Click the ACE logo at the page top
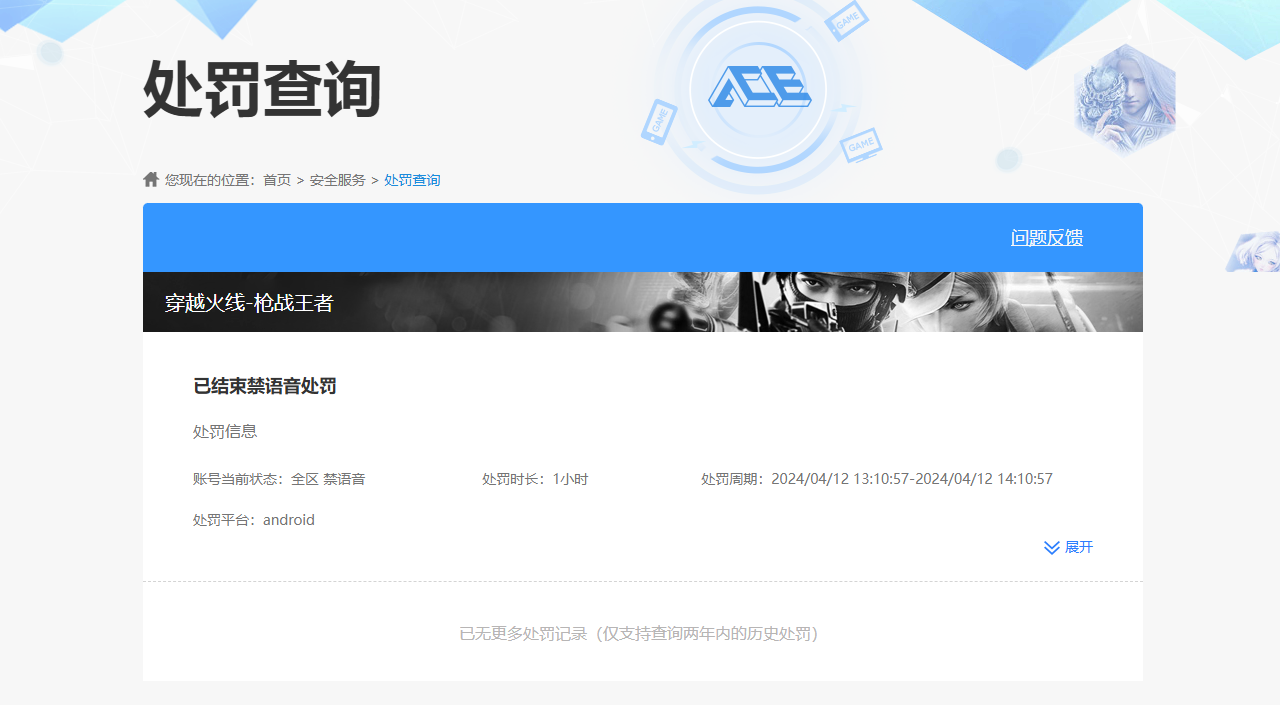 761,89
